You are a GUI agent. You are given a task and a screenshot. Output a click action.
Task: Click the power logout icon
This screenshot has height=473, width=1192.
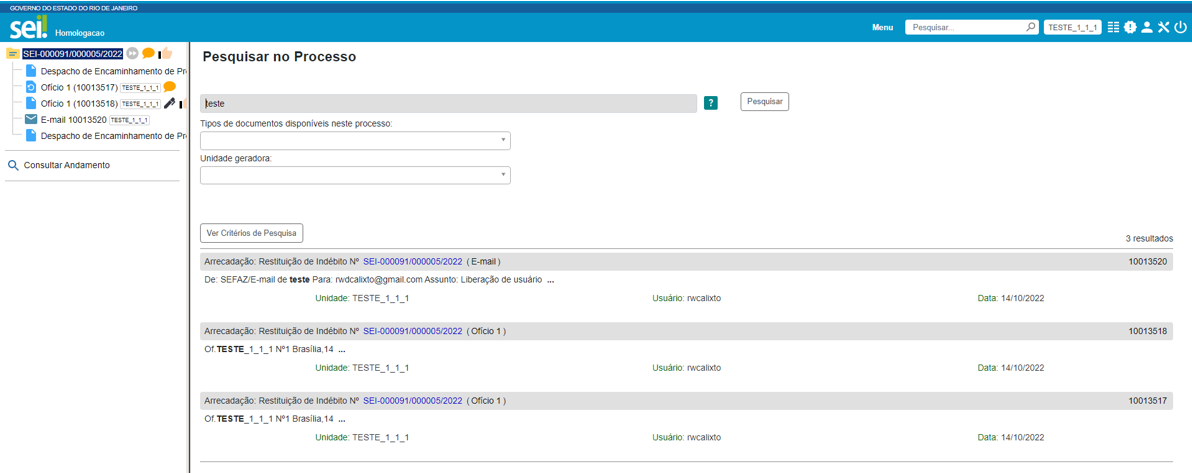(1180, 28)
